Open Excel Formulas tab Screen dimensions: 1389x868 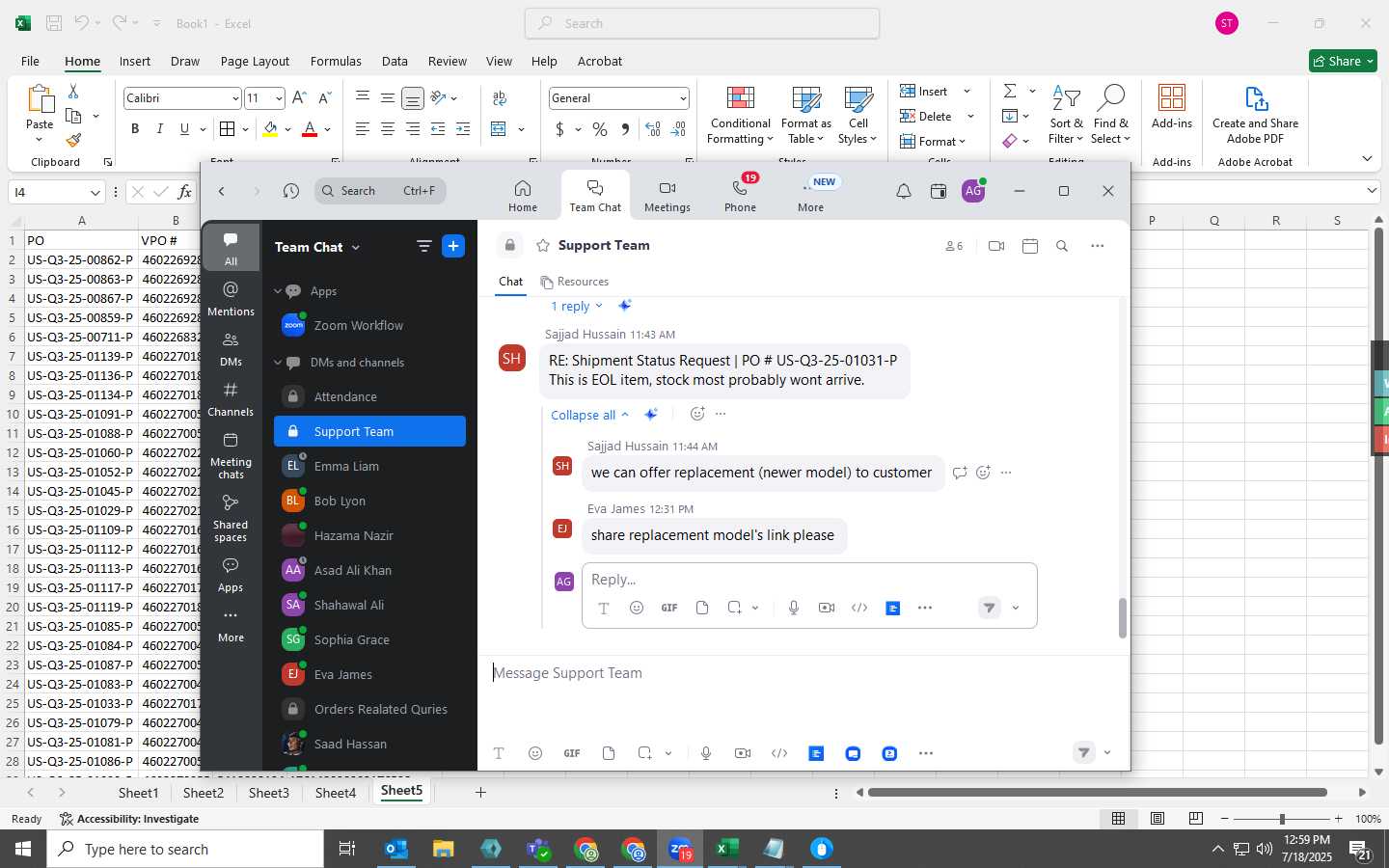[336, 61]
